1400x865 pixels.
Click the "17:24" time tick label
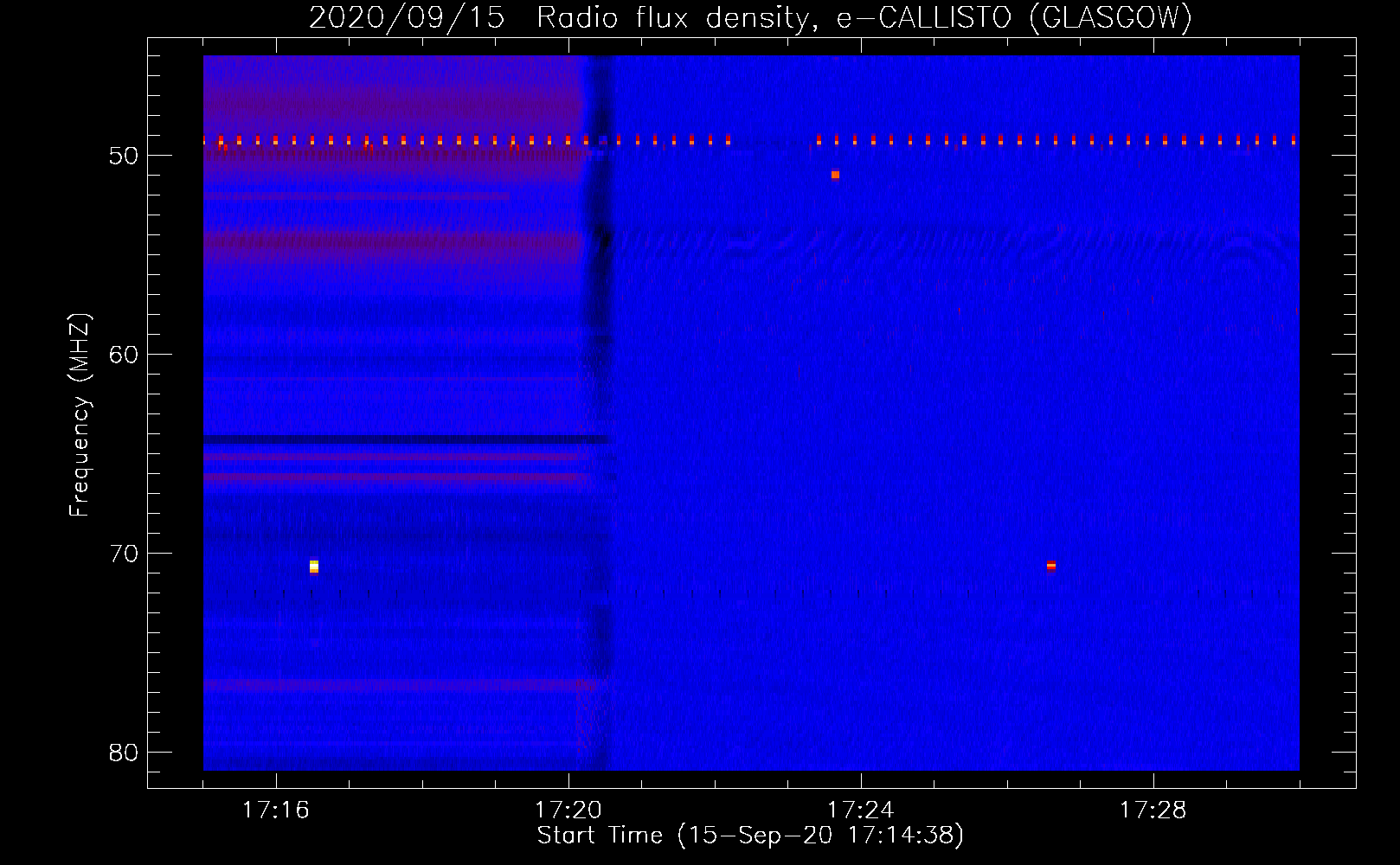[x=860, y=810]
